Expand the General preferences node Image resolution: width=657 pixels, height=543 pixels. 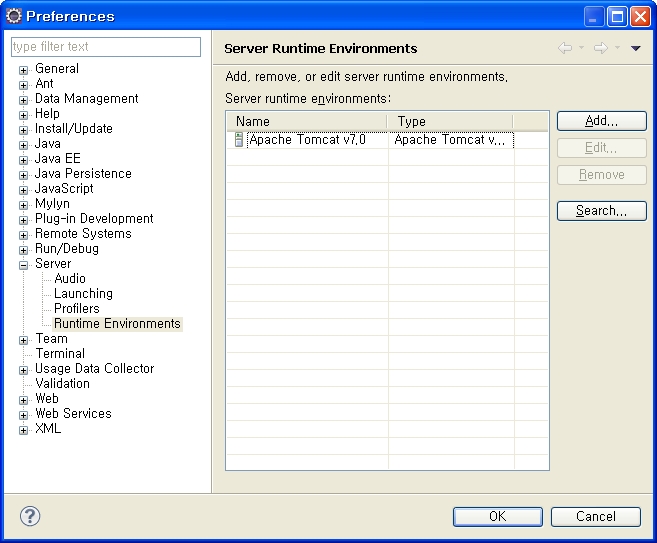click(24, 70)
